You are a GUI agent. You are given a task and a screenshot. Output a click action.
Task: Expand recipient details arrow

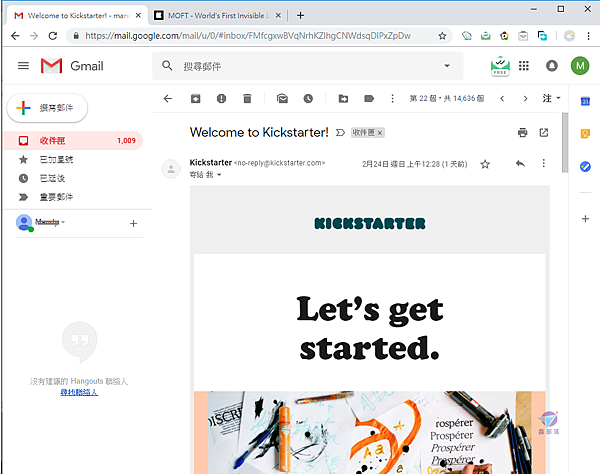click(219, 175)
